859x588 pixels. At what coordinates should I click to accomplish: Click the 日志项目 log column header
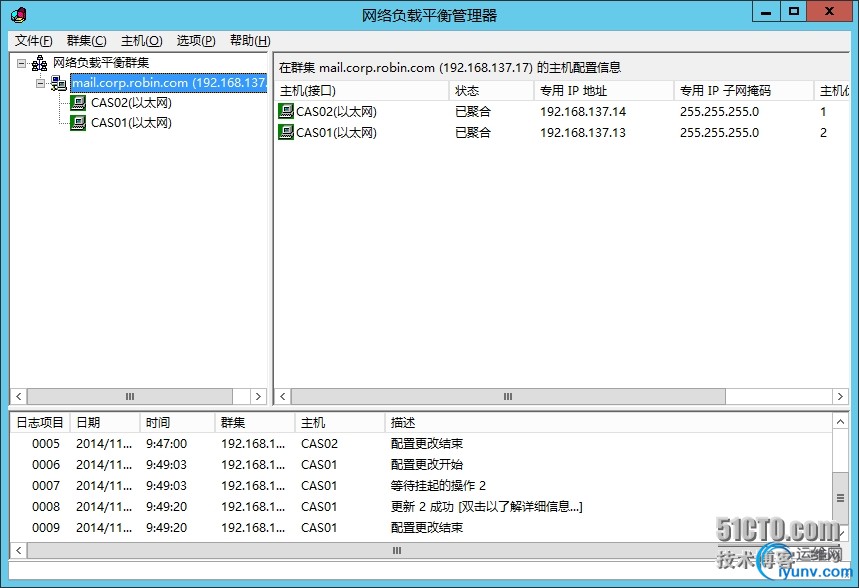click(x=40, y=423)
